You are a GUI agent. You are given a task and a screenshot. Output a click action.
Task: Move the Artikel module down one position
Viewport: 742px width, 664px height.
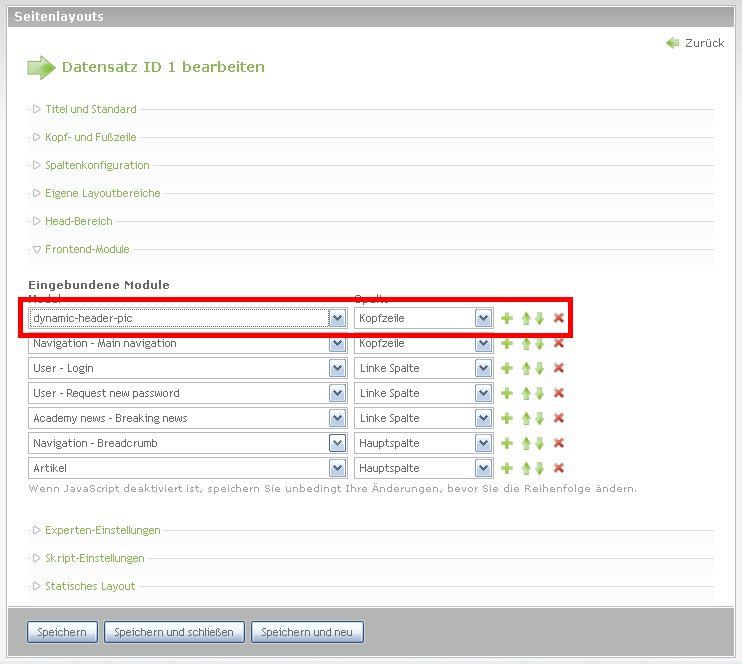[540, 468]
